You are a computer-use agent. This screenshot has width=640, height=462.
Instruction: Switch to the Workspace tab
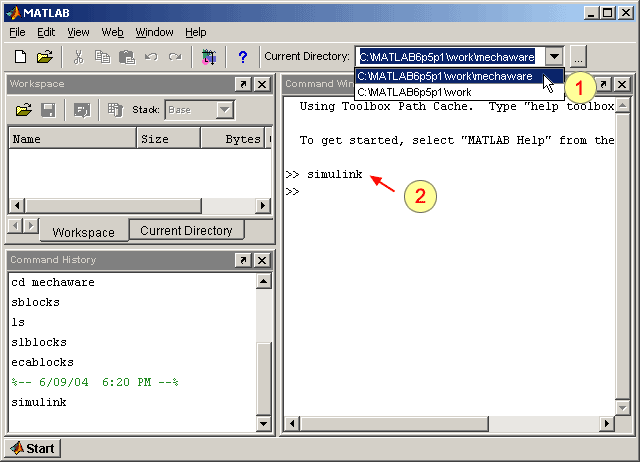[x=84, y=232]
